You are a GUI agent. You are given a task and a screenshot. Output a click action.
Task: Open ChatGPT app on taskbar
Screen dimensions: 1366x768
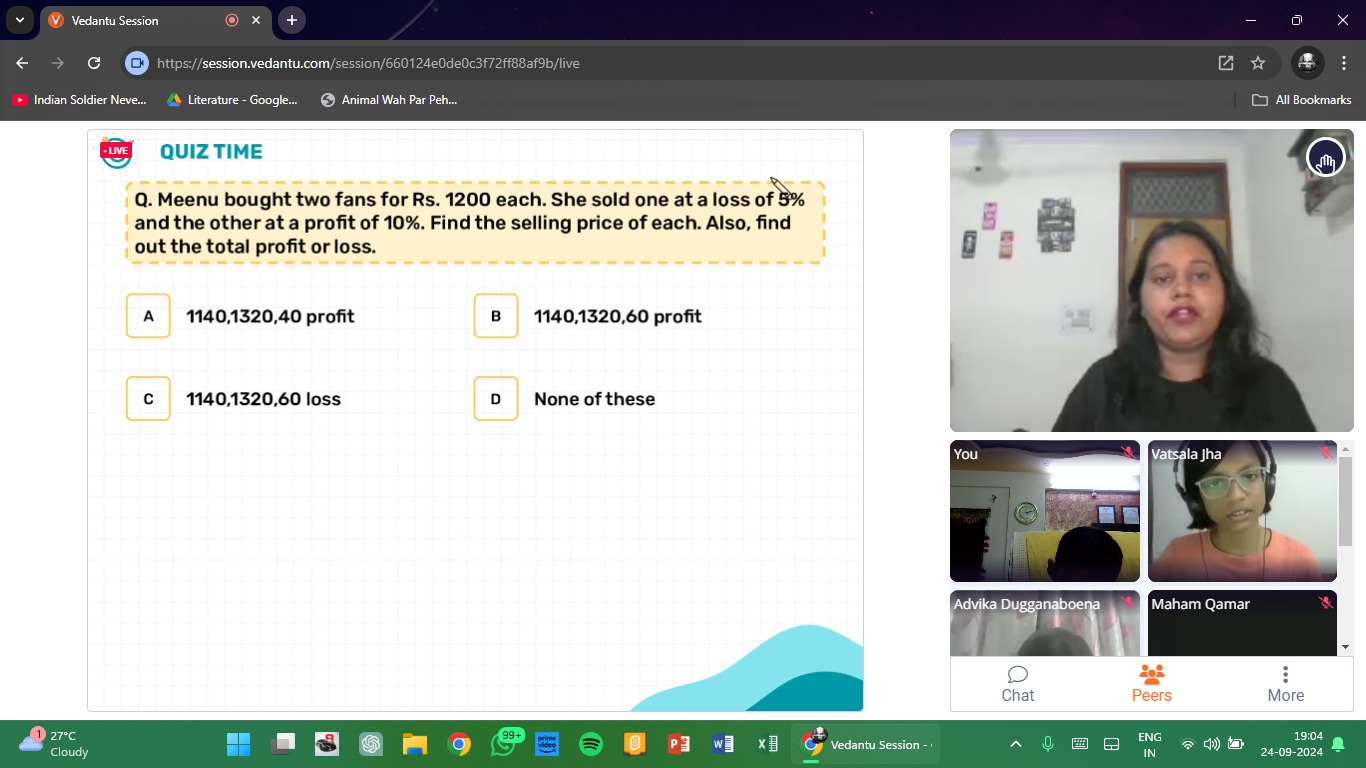tap(372, 744)
